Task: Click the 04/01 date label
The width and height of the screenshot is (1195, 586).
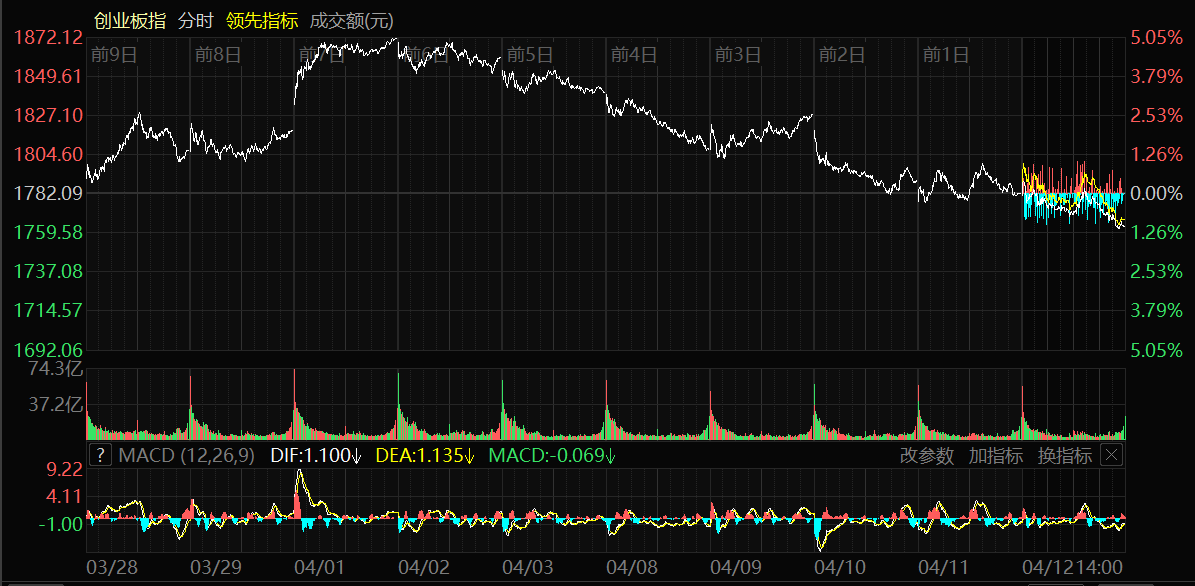Action: coord(320,568)
